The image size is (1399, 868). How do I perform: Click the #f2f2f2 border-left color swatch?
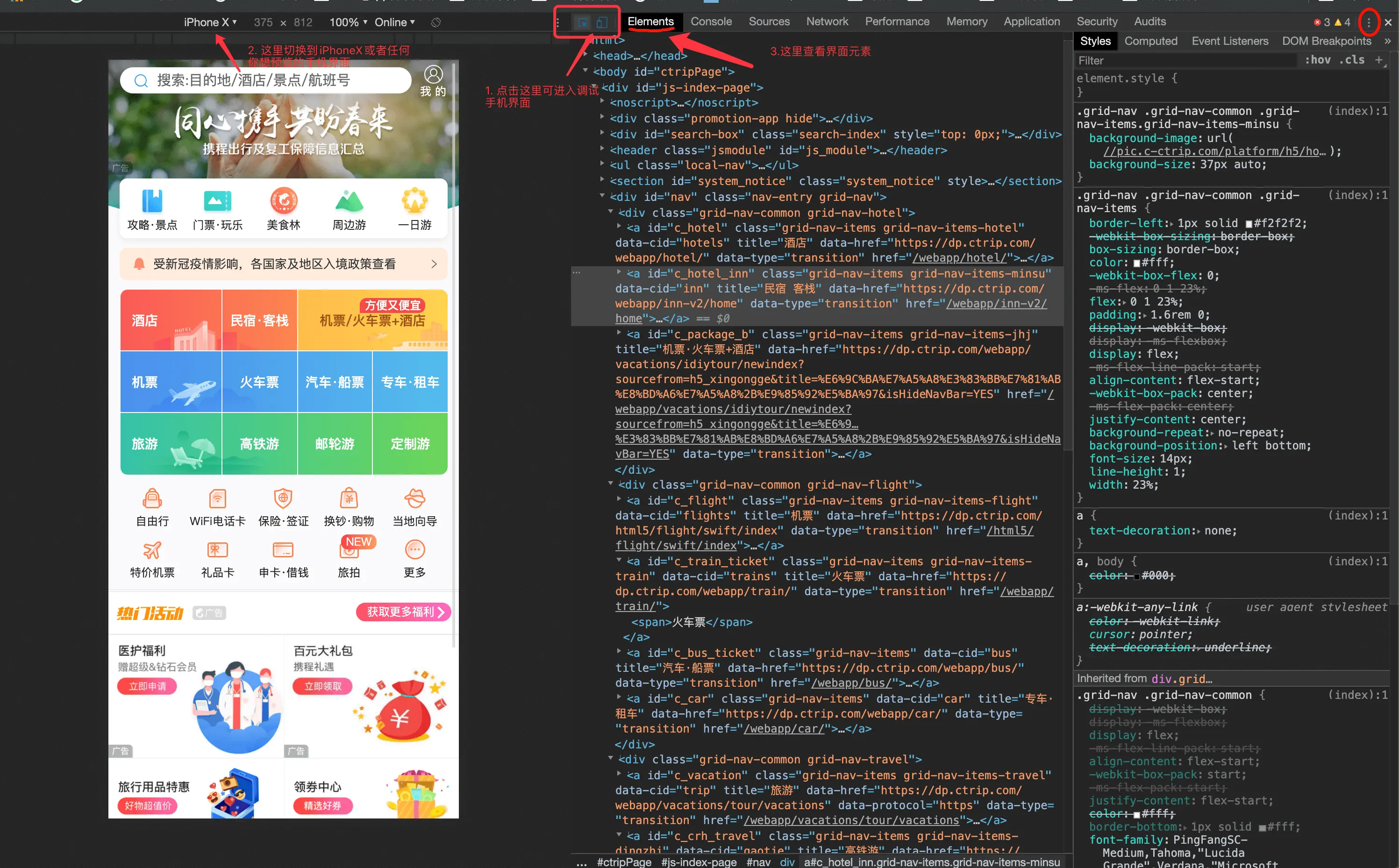pyautogui.click(x=1249, y=223)
